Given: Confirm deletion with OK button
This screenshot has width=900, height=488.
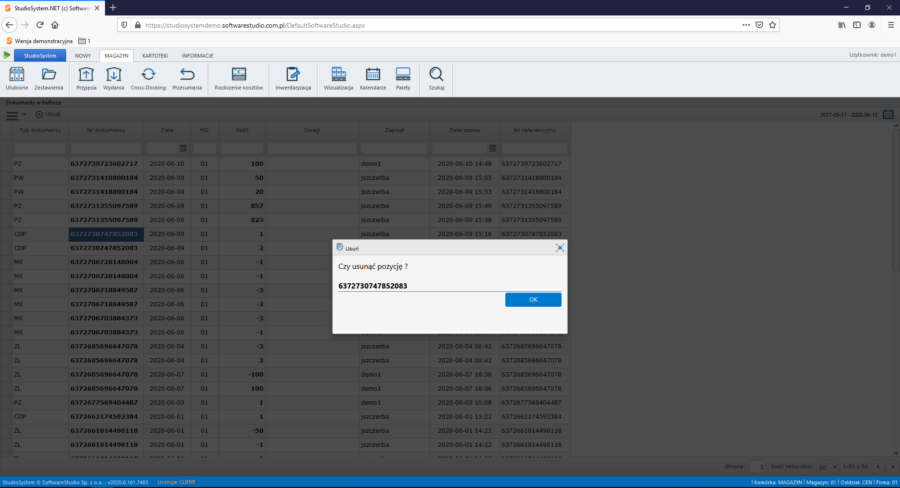Looking at the screenshot, I should point(533,300).
